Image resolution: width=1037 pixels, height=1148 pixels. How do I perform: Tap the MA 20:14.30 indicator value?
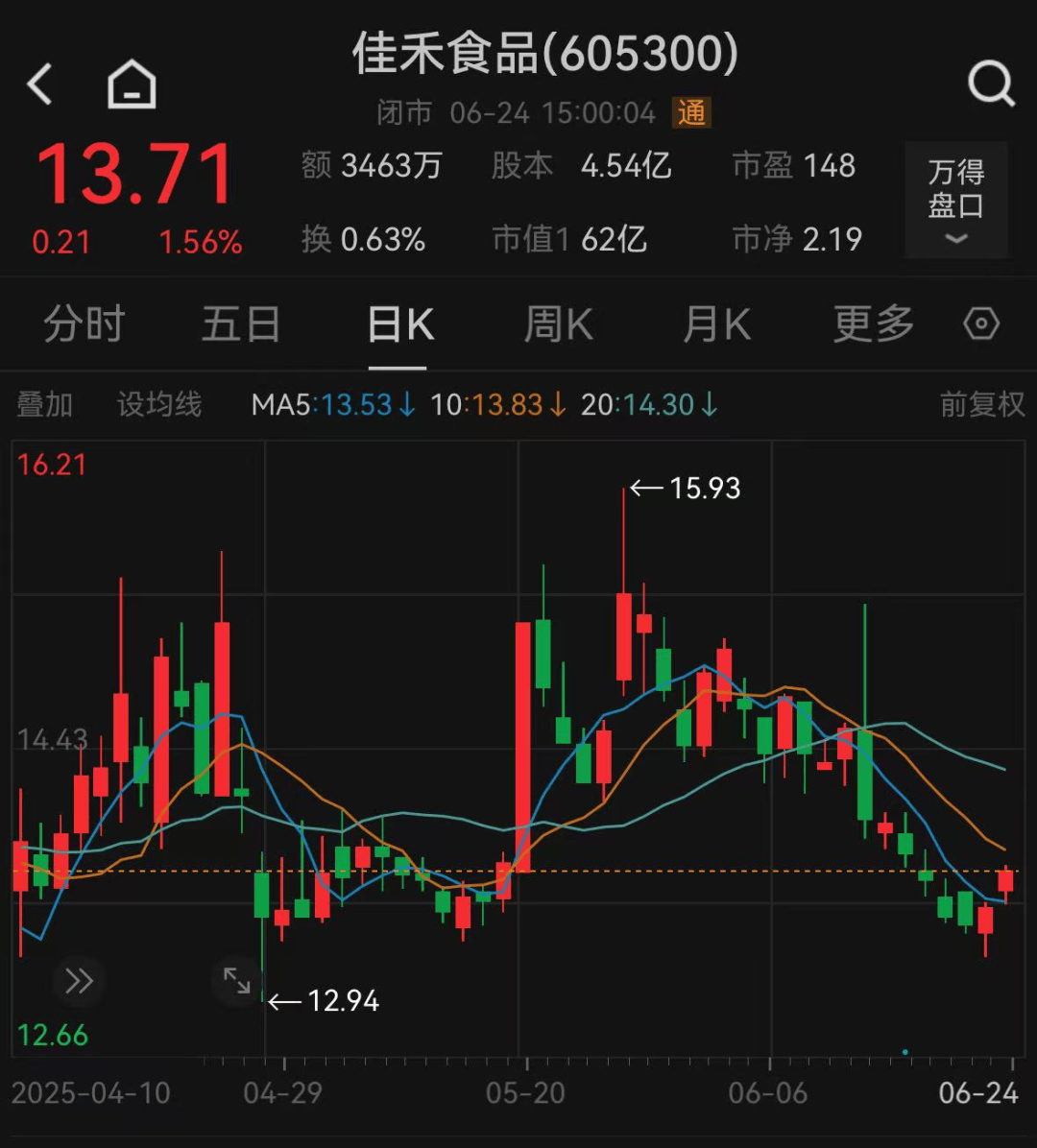(x=649, y=404)
